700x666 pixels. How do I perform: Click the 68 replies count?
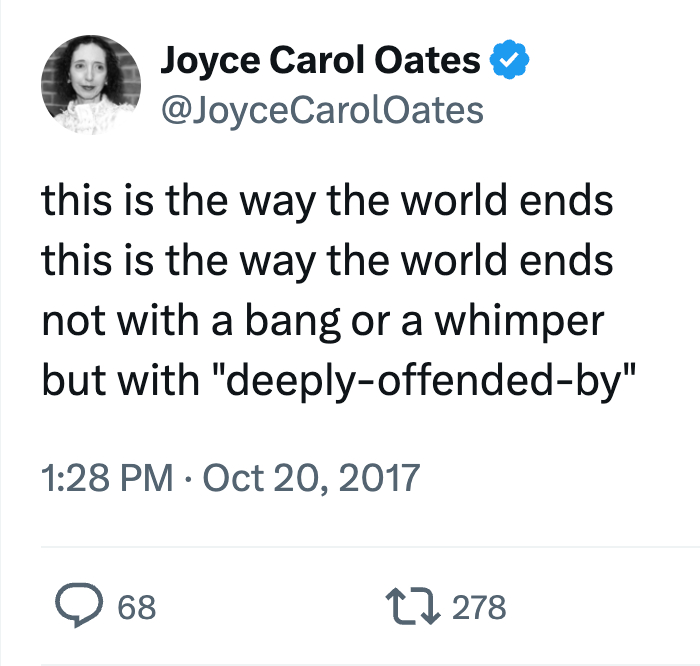click(137, 607)
